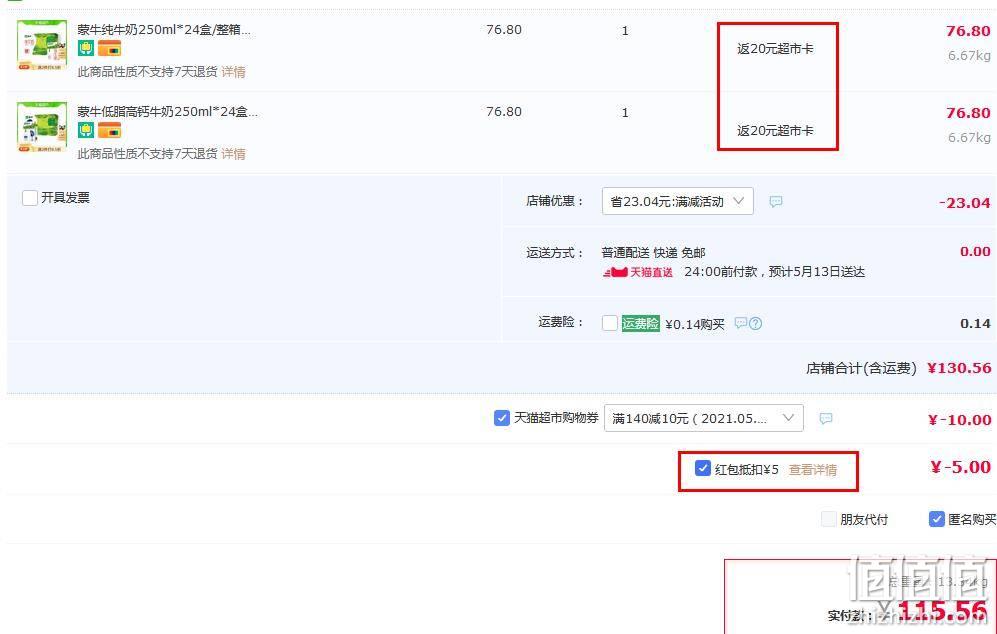Click the comment icon beside 店铺优惠 dropdown
Screen dimensions: 997x634
pyautogui.click(x=776, y=202)
